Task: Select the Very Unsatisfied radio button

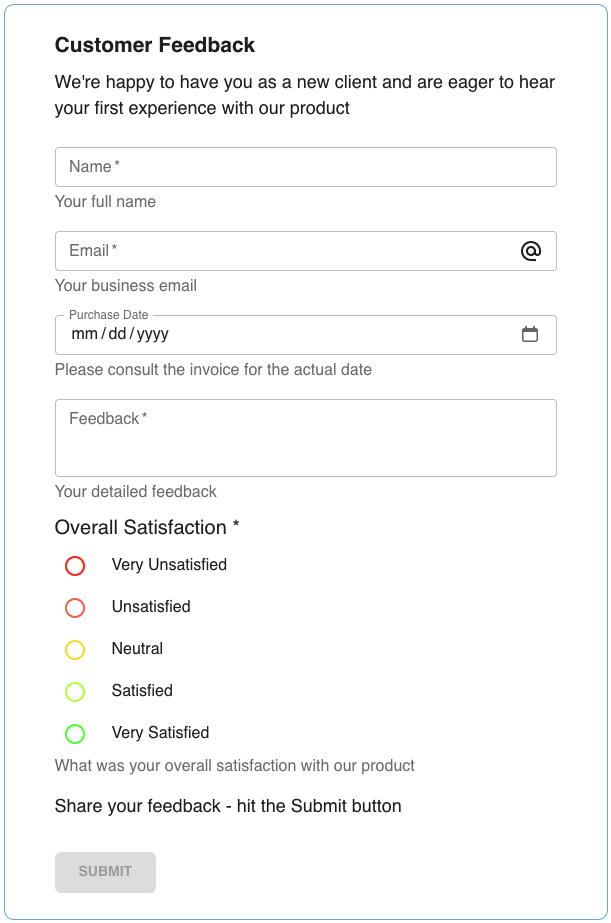Action: pos(75,566)
